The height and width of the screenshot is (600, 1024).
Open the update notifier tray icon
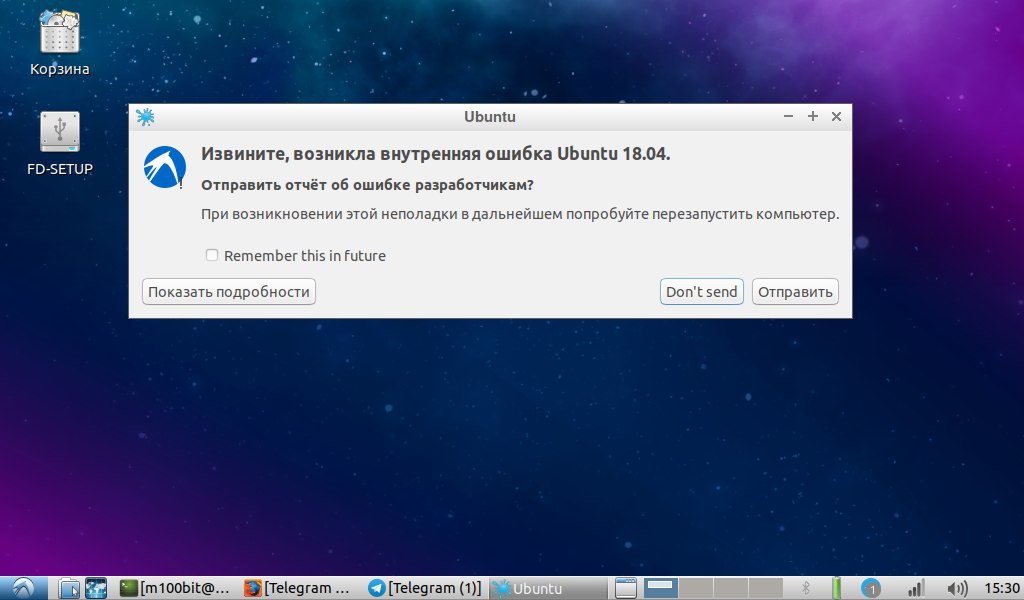(x=871, y=588)
